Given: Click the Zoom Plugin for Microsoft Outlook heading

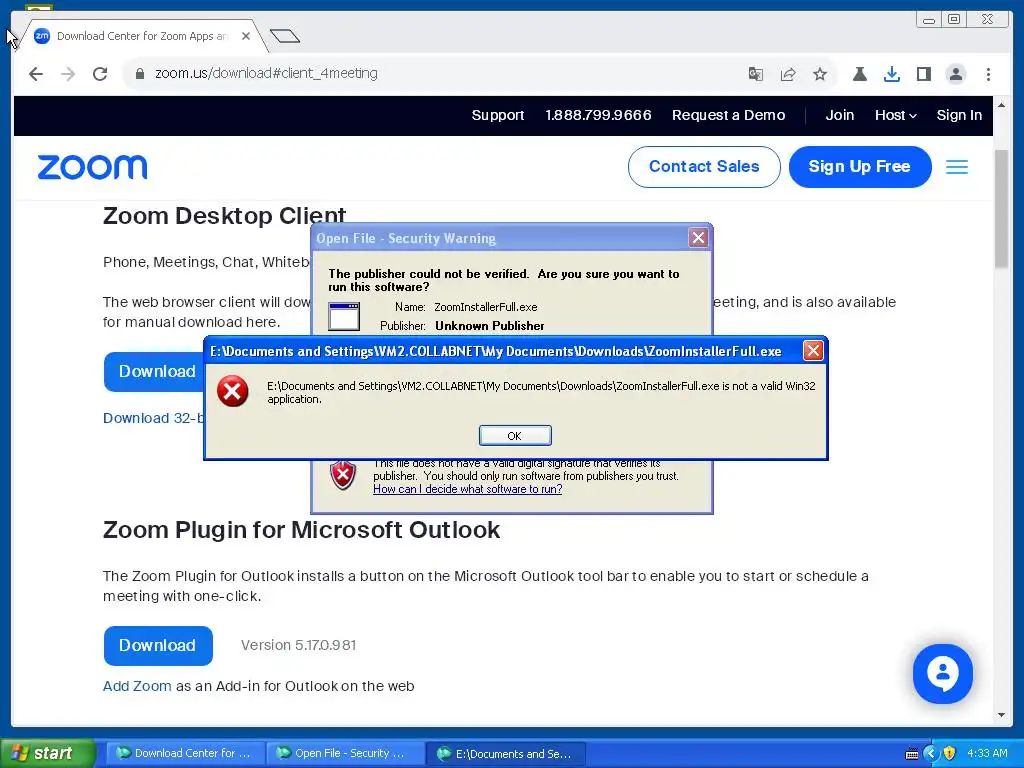Looking at the screenshot, I should click(x=301, y=530).
